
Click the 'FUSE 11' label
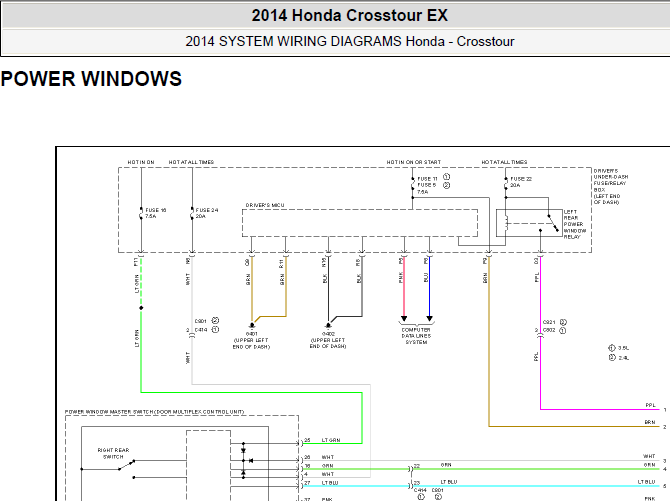coord(427,179)
